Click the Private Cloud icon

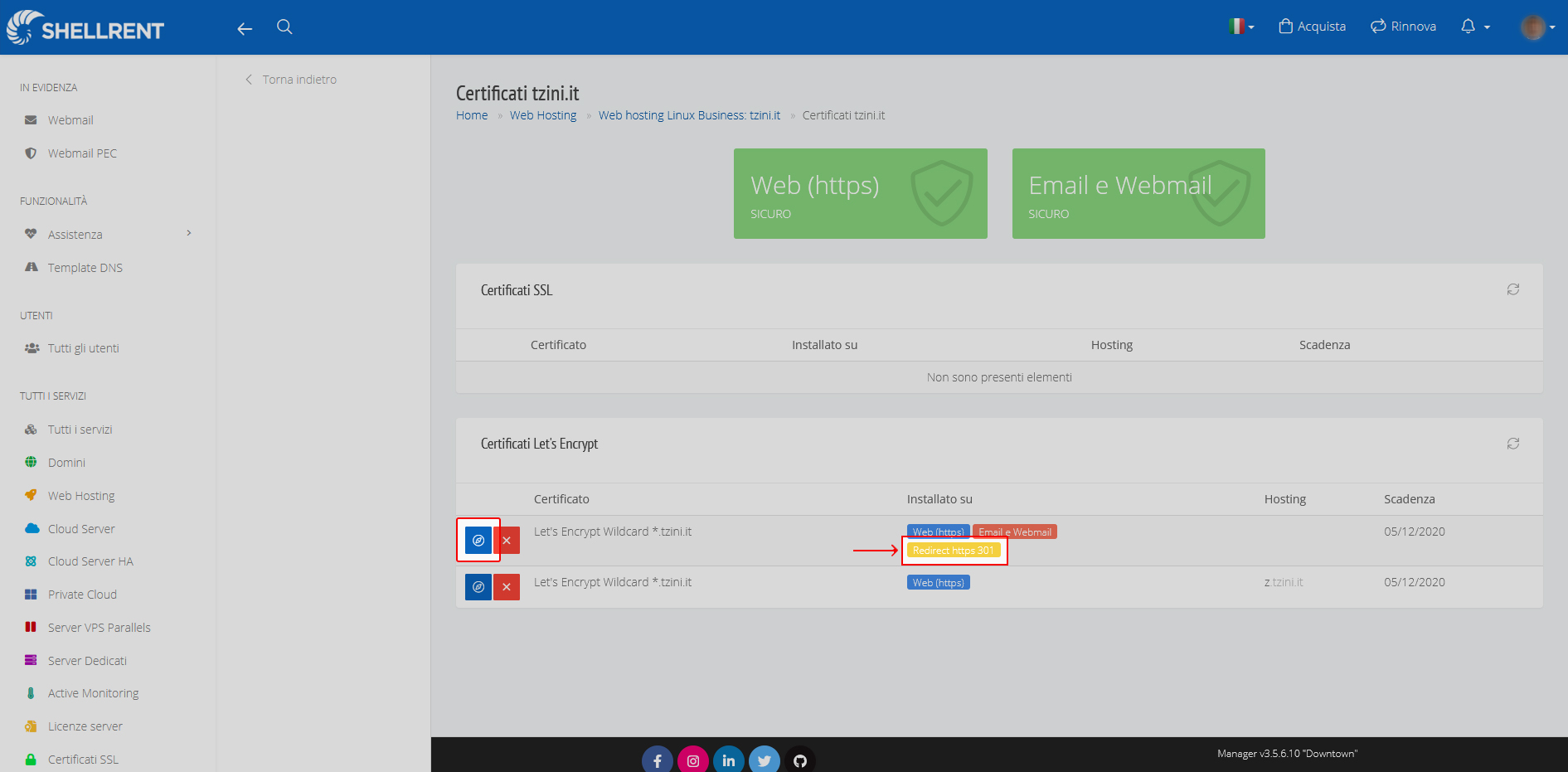click(31, 595)
